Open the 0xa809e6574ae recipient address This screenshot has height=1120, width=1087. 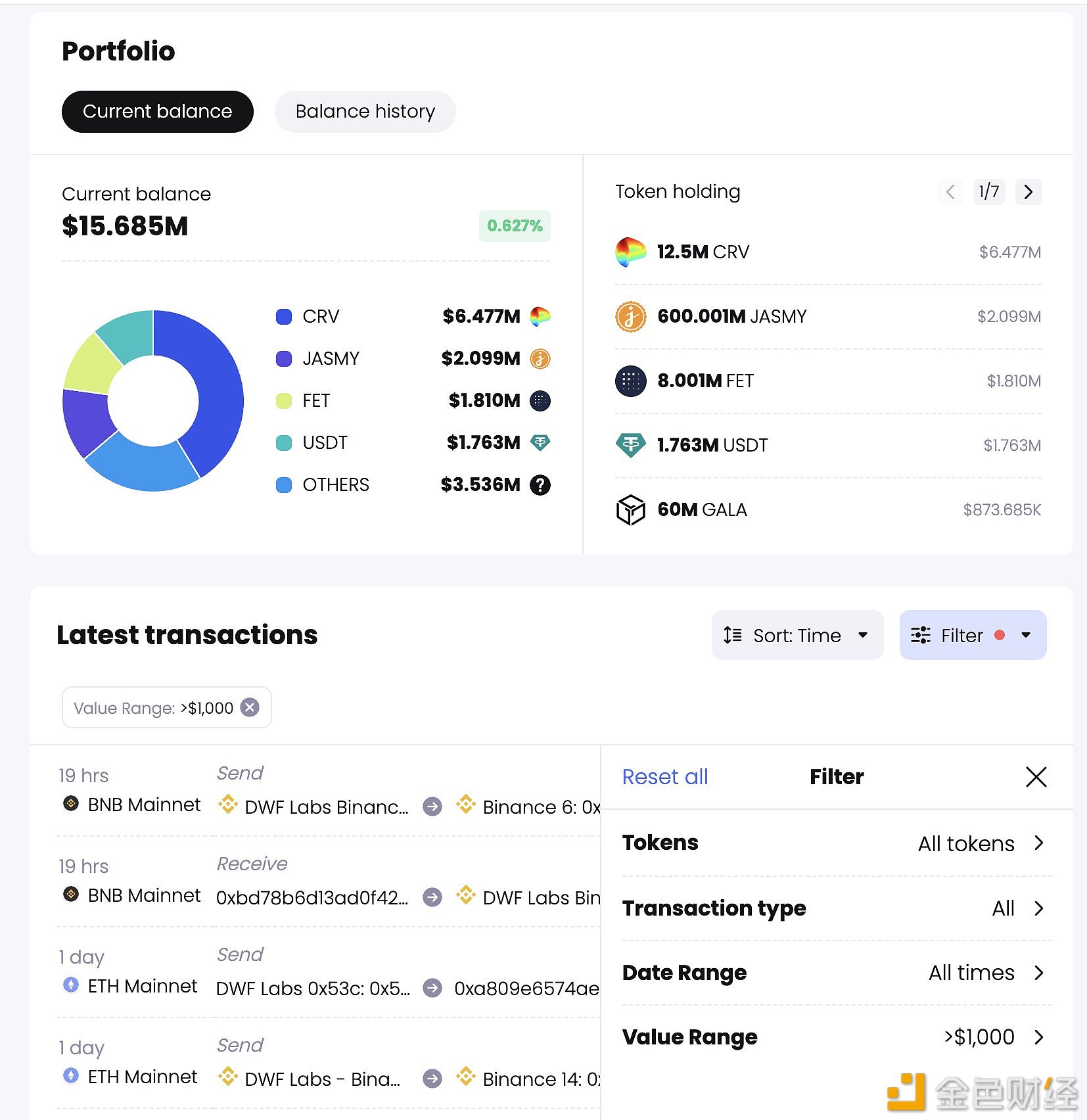(x=526, y=989)
